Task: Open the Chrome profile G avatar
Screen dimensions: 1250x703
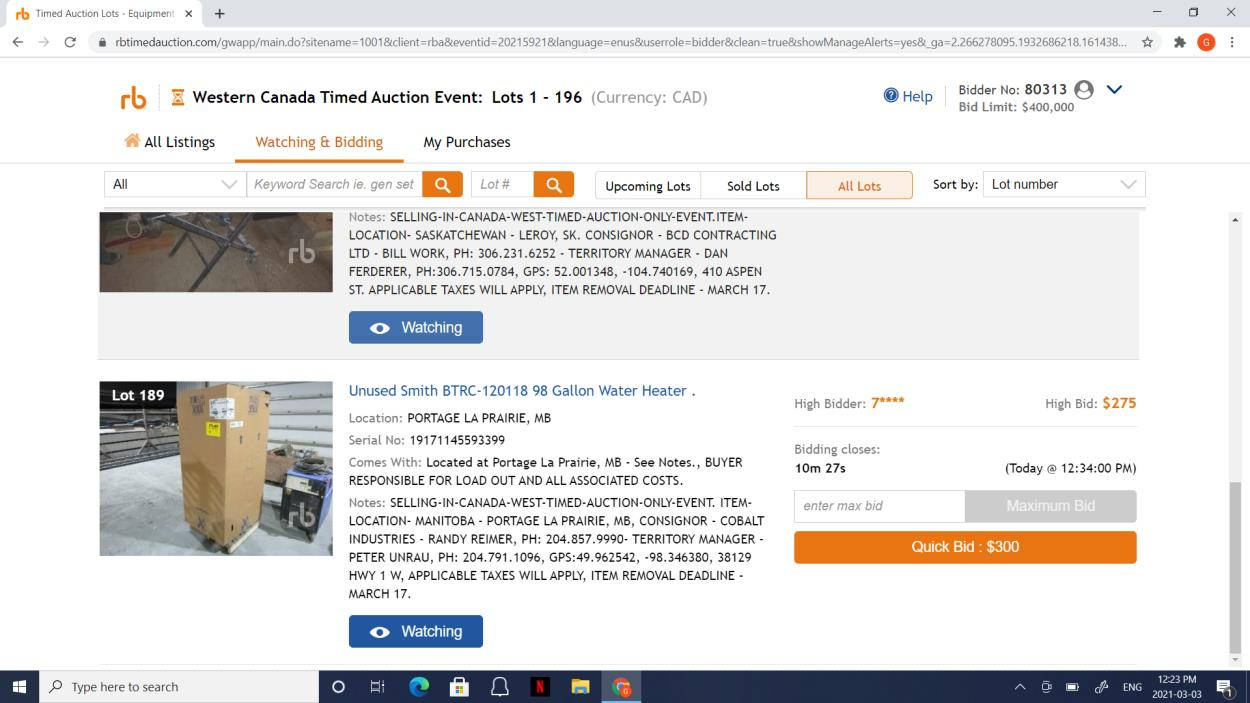Action: [1206, 42]
